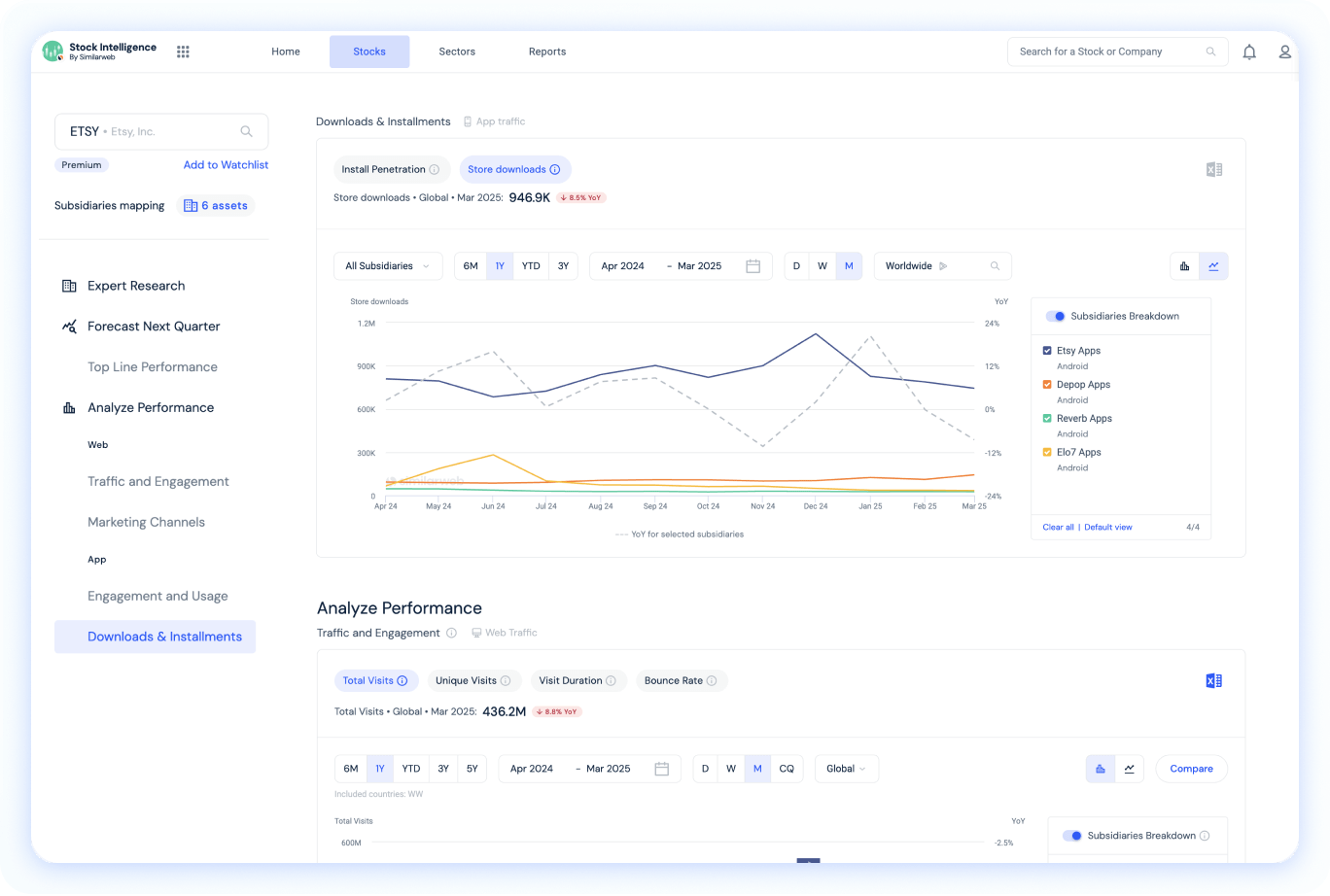1330x896 pixels.
Task: Switch to the Sectors navigation tab
Action: coord(457,52)
